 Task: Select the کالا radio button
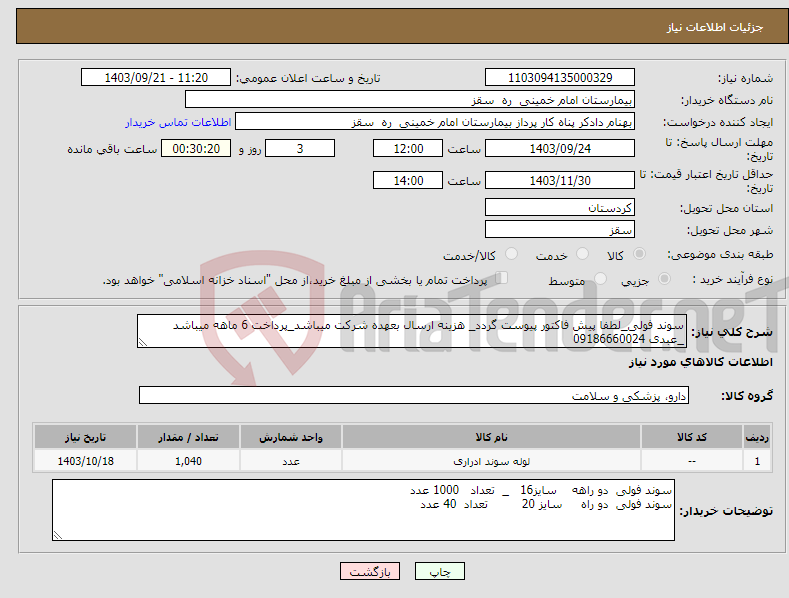[x=639, y=254]
